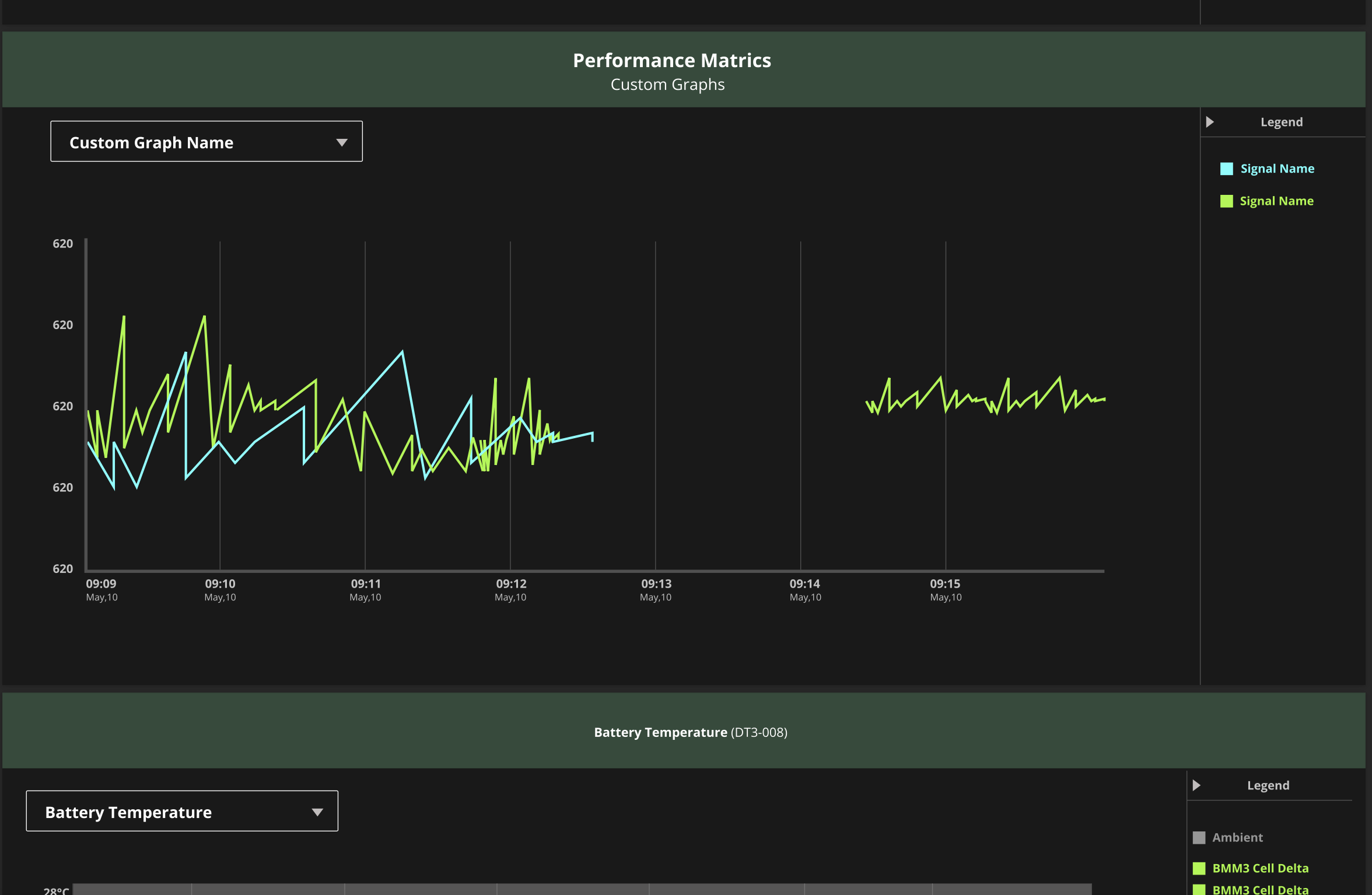Open the Battery Temperature dropdown
This screenshot has height=895, width=1372.
click(181, 812)
